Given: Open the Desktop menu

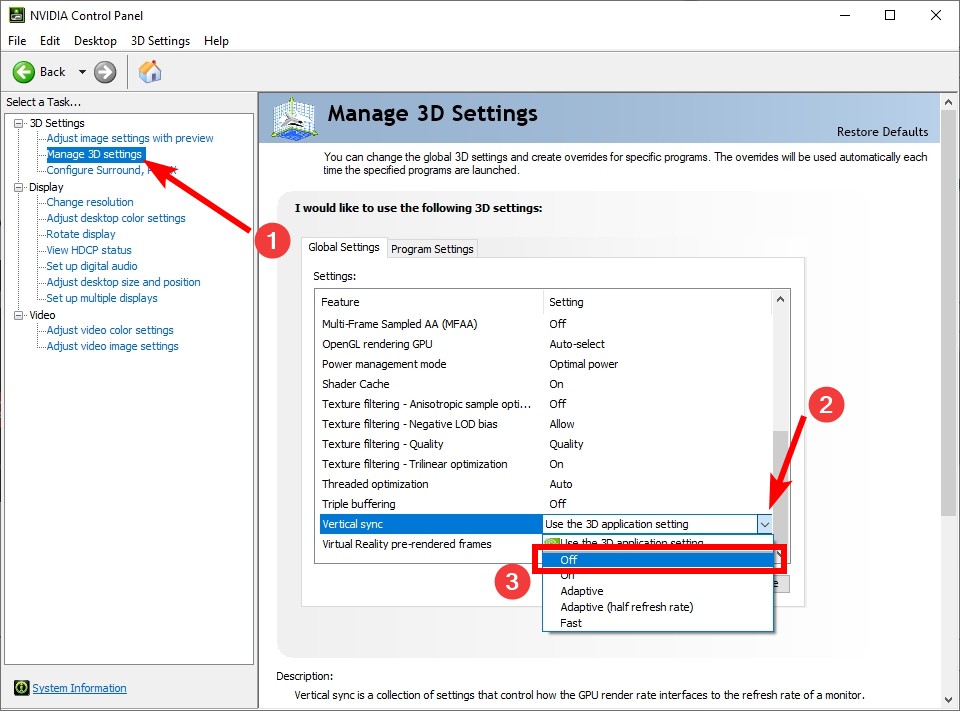Looking at the screenshot, I should click(x=95, y=41).
